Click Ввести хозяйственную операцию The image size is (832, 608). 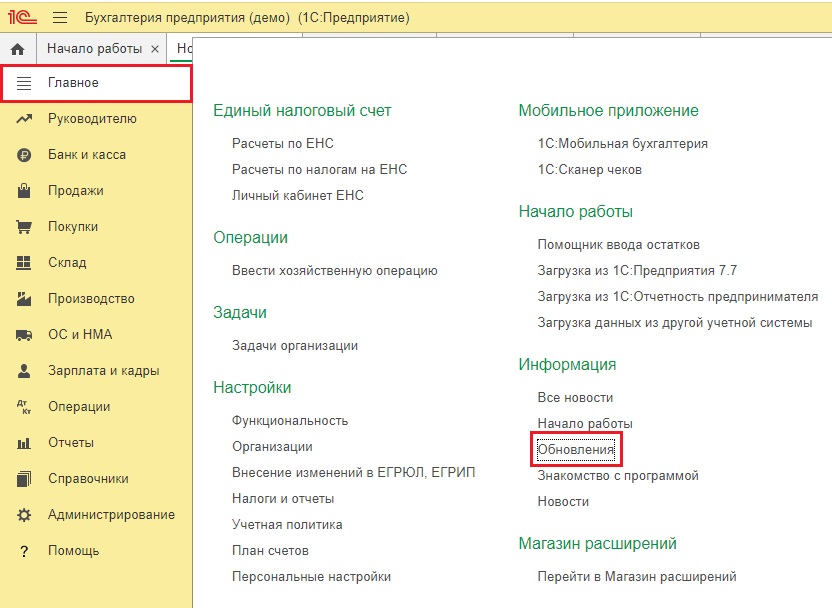pyautogui.click(x=335, y=271)
